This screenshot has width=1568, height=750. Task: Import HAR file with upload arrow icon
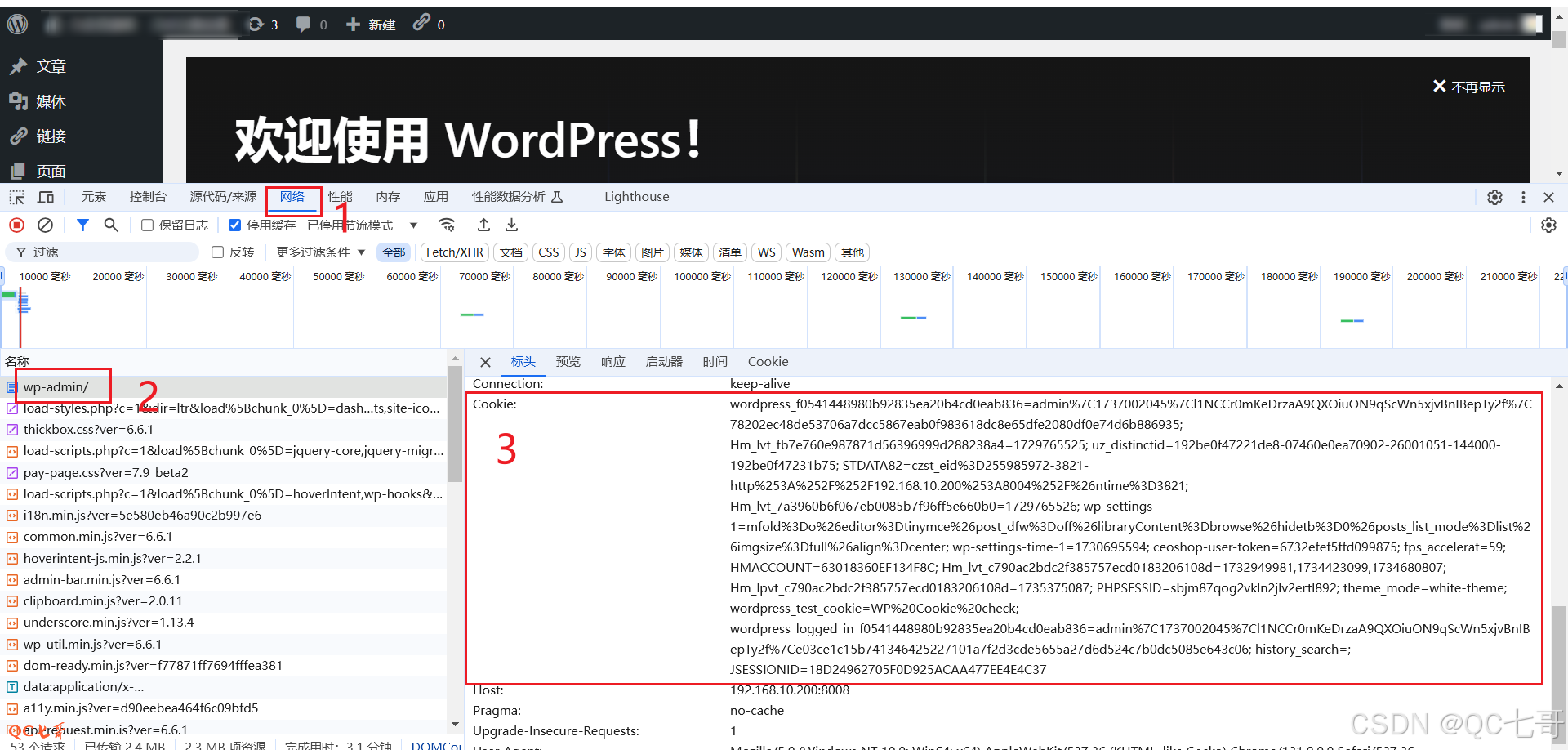coord(484,225)
